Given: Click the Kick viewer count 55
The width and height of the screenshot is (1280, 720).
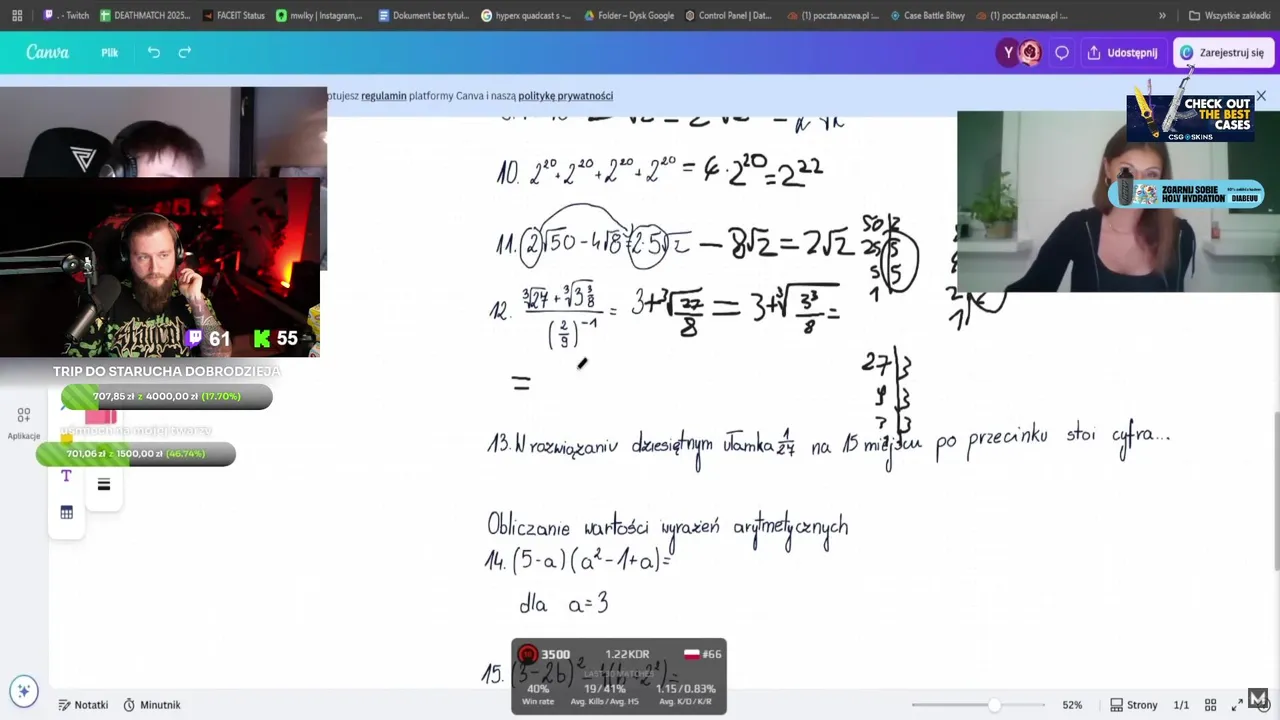Looking at the screenshot, I should pos(277,339).
